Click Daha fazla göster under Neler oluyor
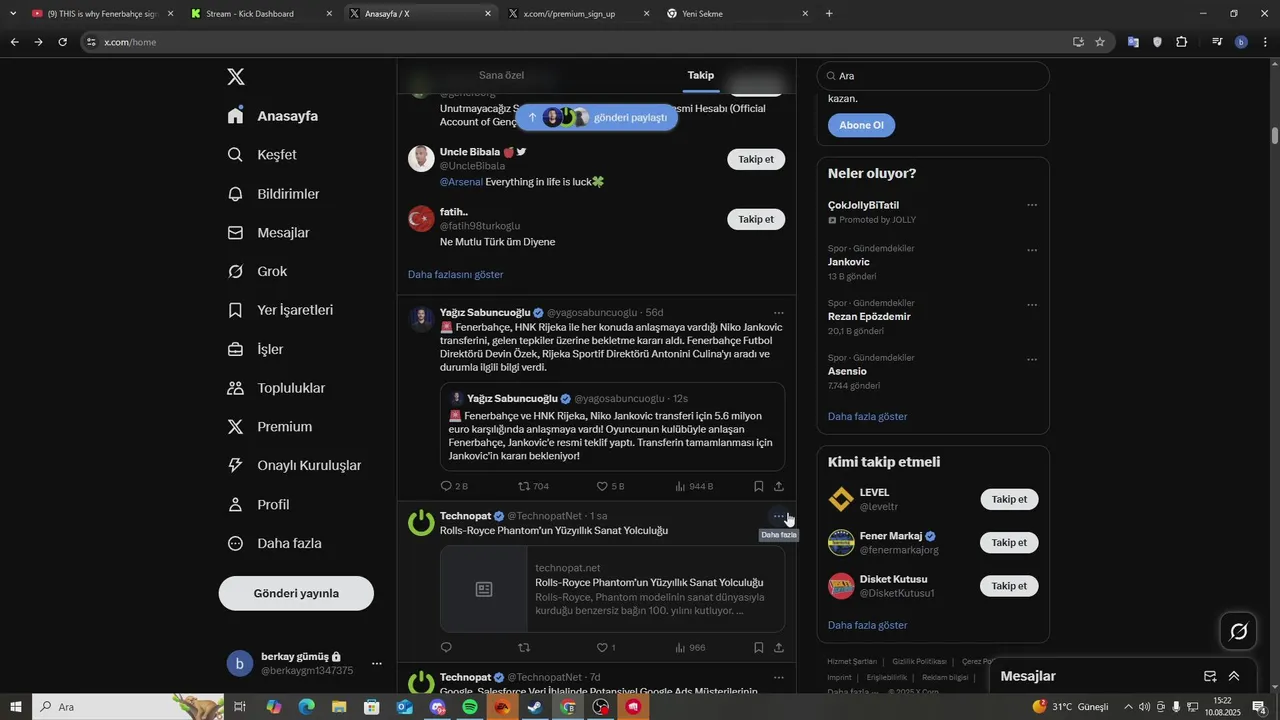The image size is (1280, 720). pos(868,416)
